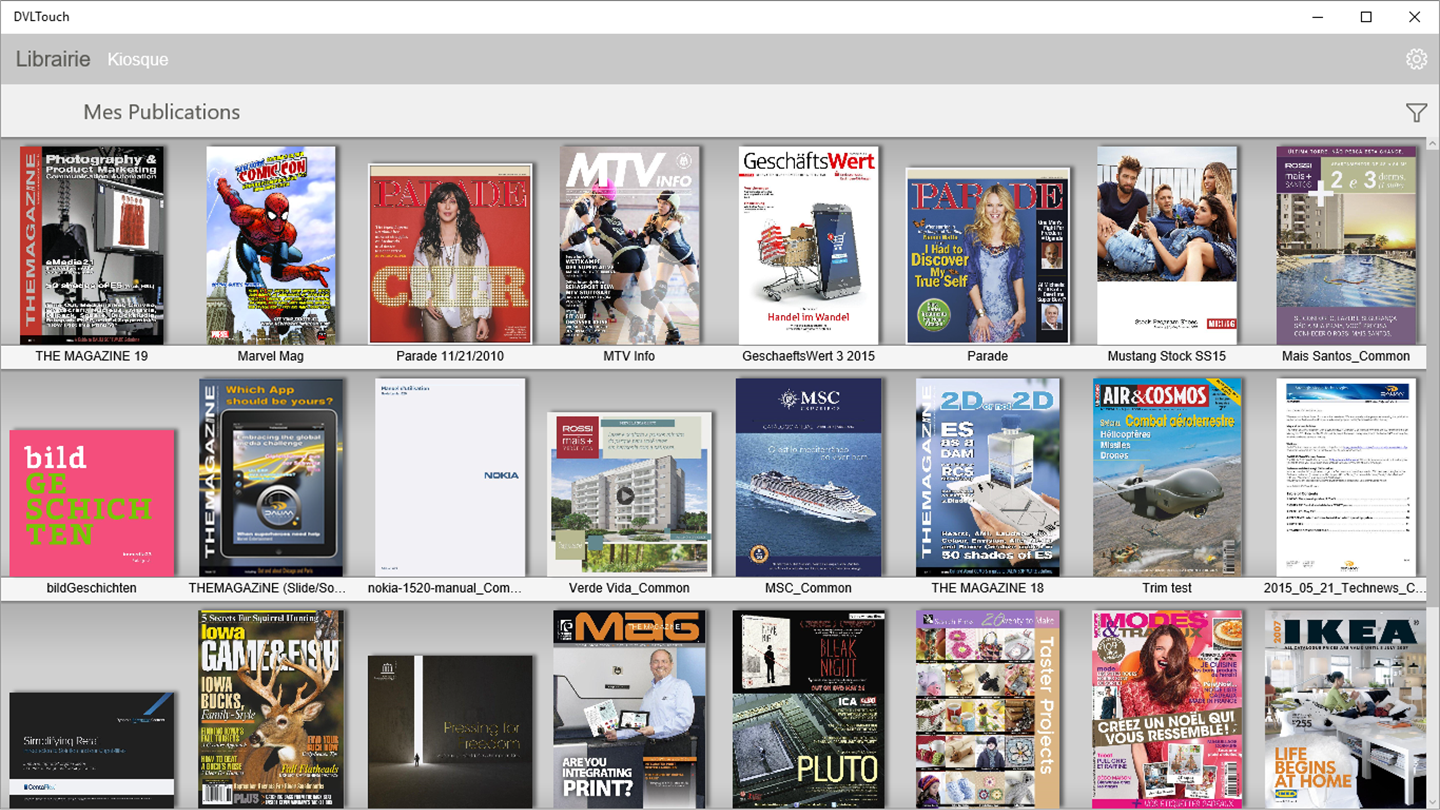Open the Mais Santos_Common cover
Screen dimensions: 1440x810
pos(1346,245)
